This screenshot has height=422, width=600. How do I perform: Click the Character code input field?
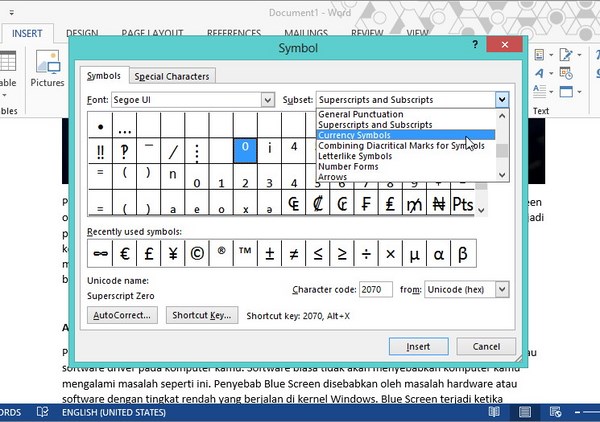375,290
